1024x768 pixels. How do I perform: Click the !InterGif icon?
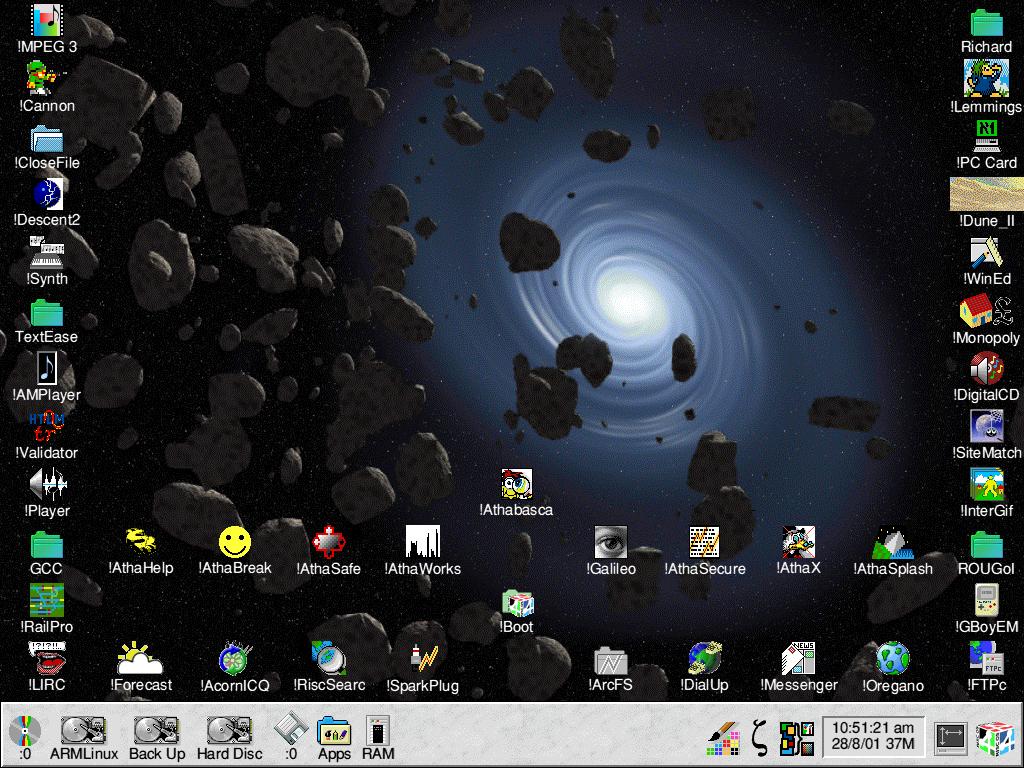click(987, 485)
